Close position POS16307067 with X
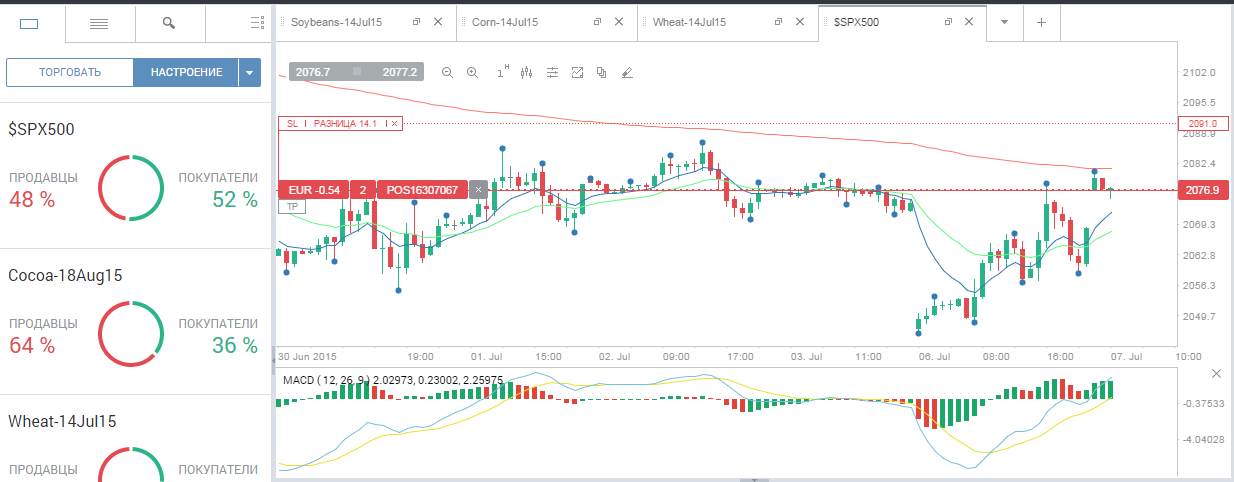The height and width of the screenshot is (482, 1234). coord(478,189)
